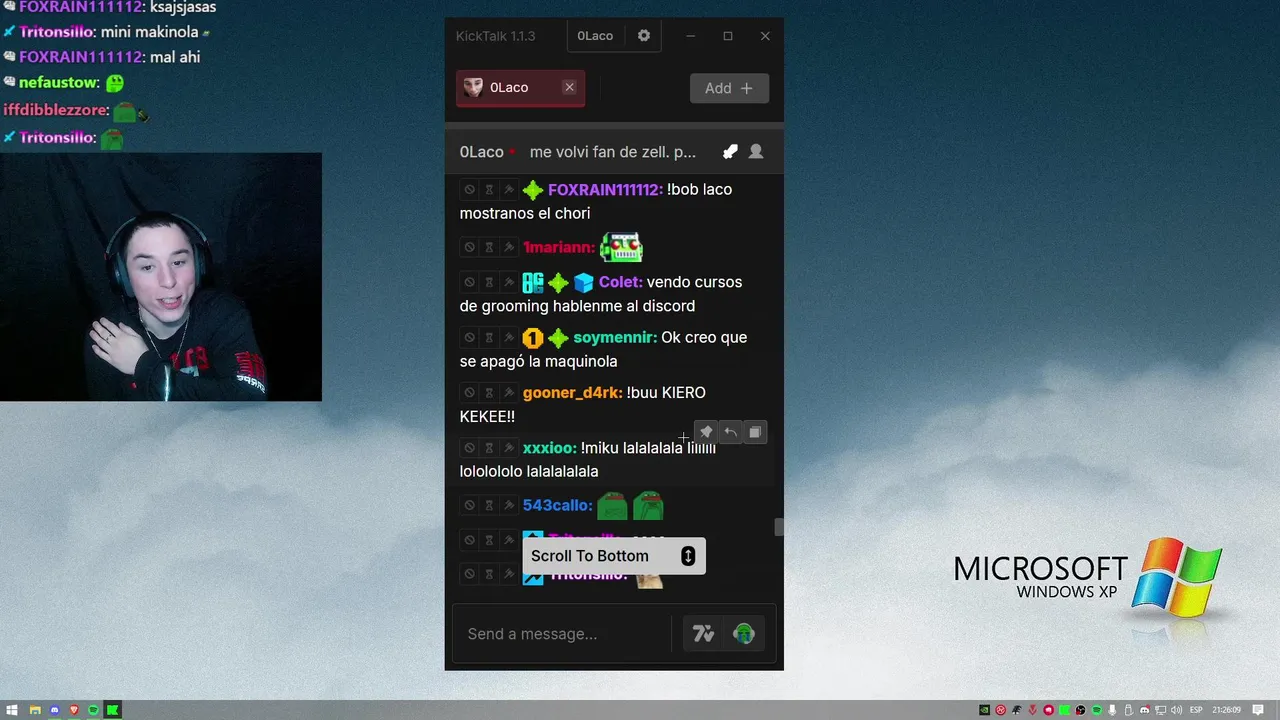
Task: Ban xxxioo with the ban icon
Action: coord(469,448)
